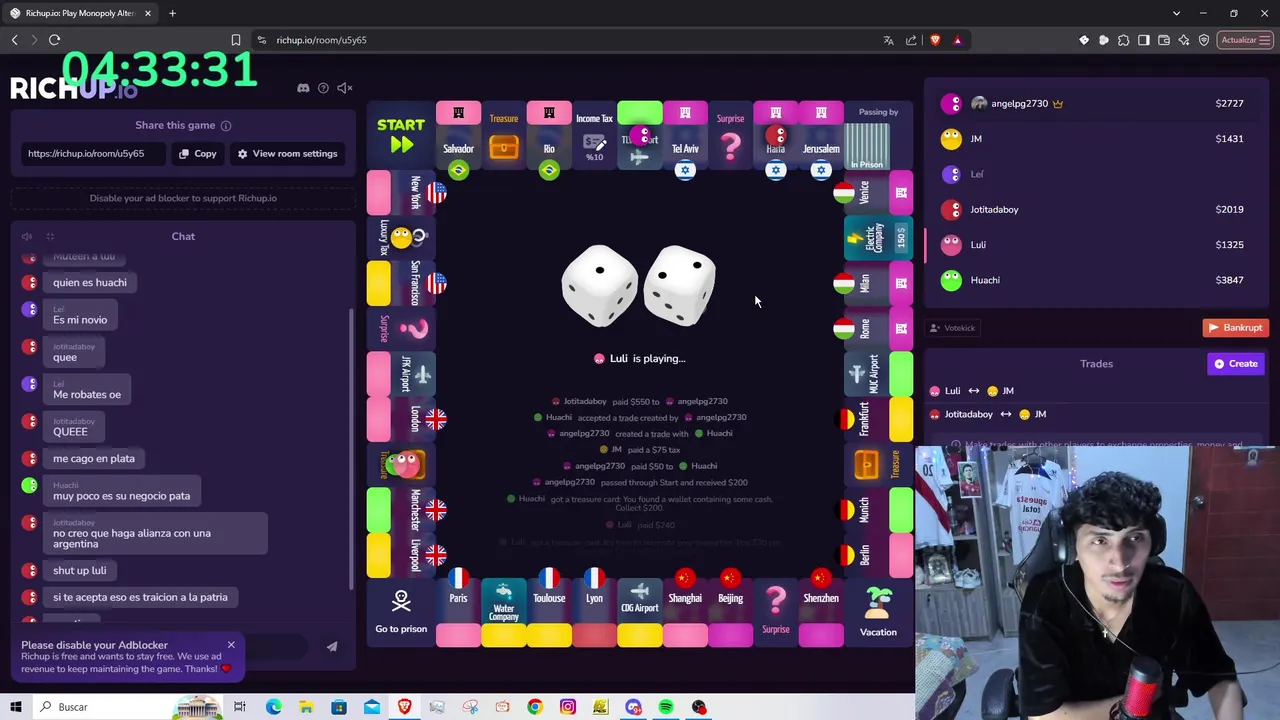Select the JFK Airport tile

pos(401,374)
